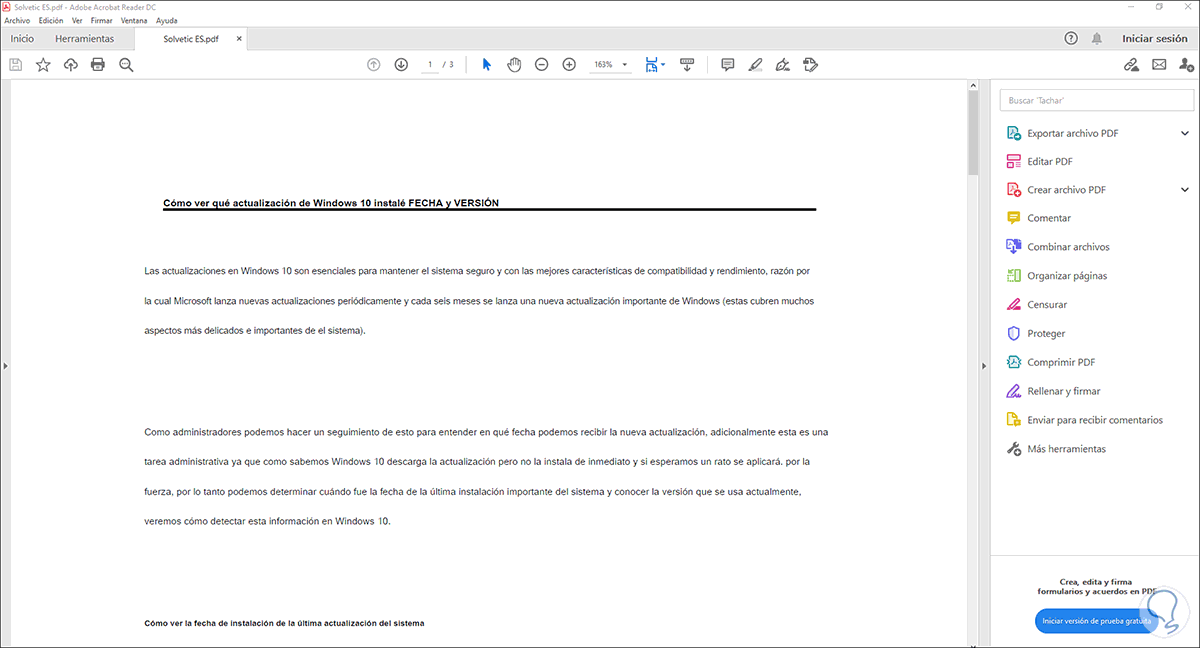
Task: Click the Buscar 'Tachar' search field
Action: pos(1097,100)
